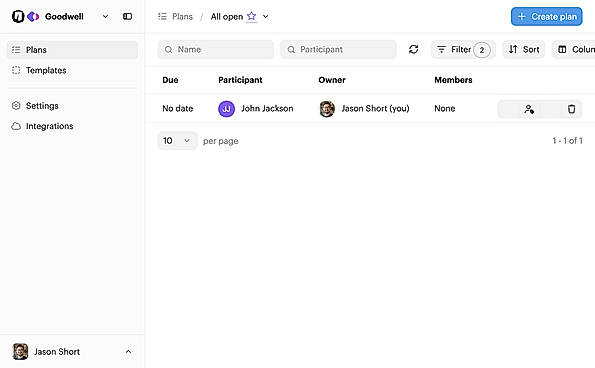The width and height of the screenshot is (595, 368).
Task: Open the Filter button with 2 active
Action: coord(463,49)
